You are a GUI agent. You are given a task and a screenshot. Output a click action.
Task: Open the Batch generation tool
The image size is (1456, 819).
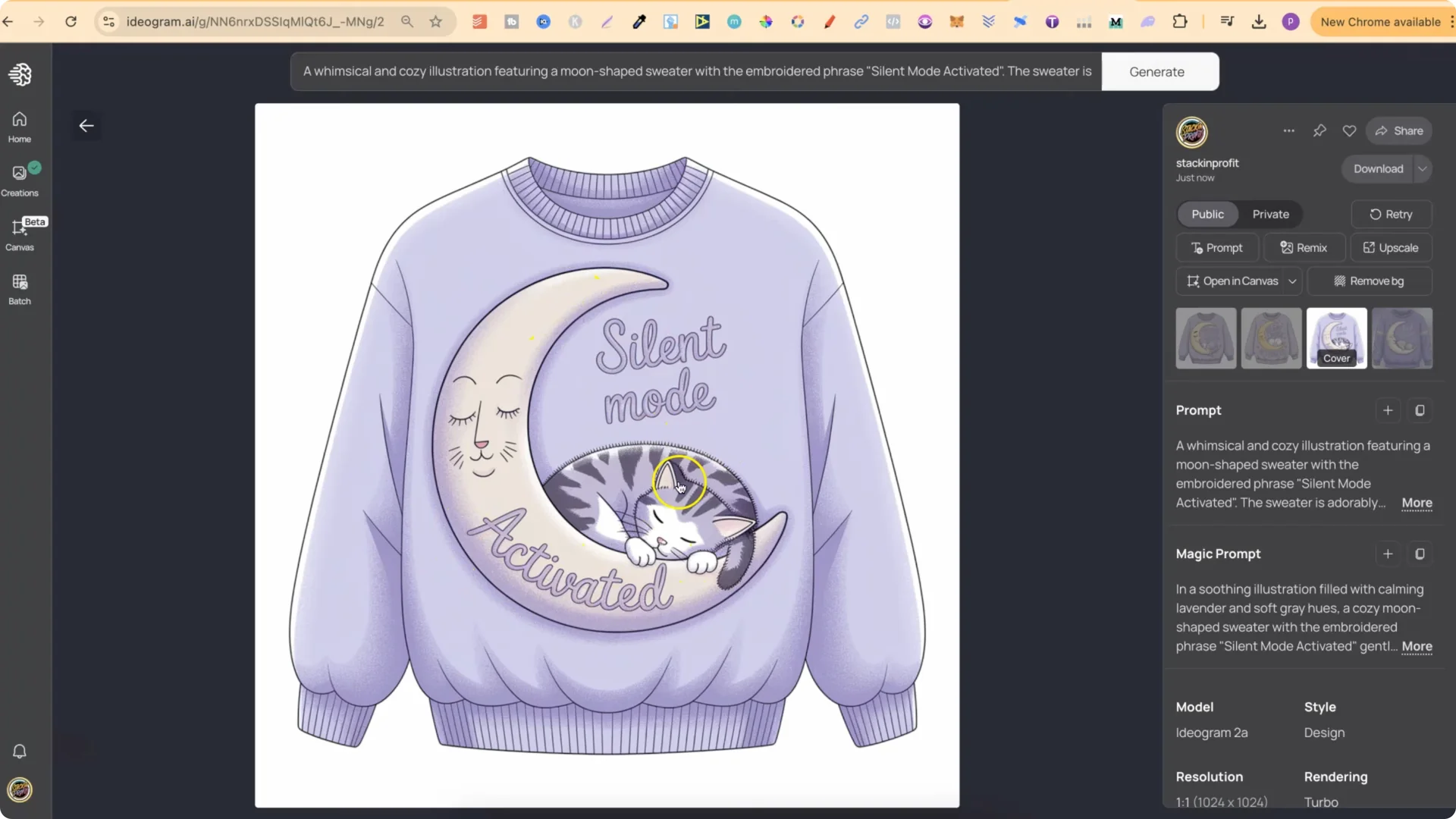19,288
